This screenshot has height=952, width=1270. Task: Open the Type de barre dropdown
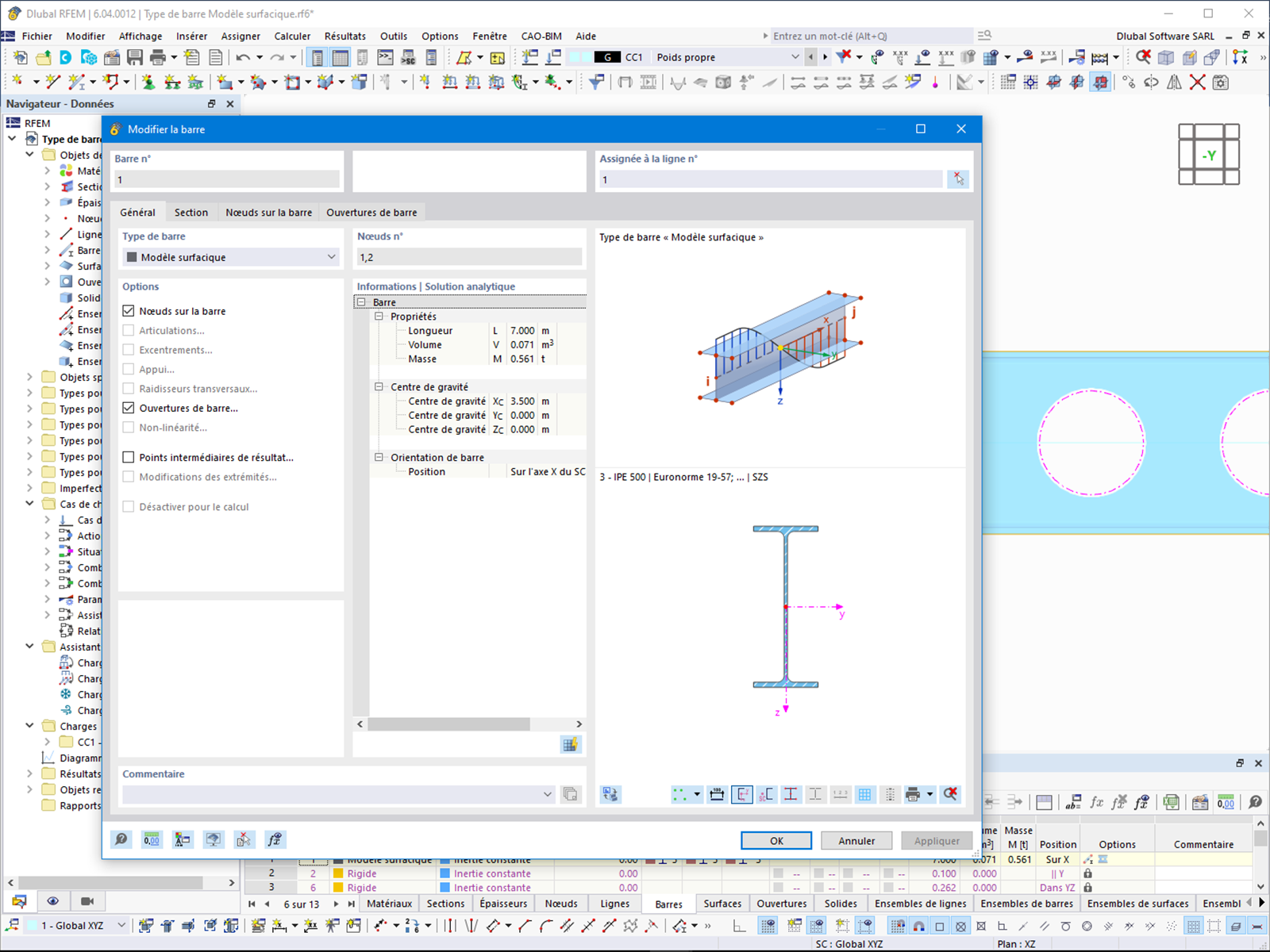point(231,257)
